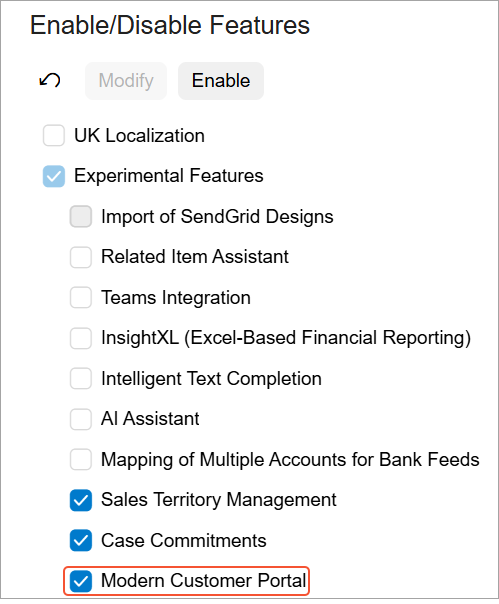This screenshot has width=499, height=604.
Task: Click the Enable button
Action: [x=221, y=81]
